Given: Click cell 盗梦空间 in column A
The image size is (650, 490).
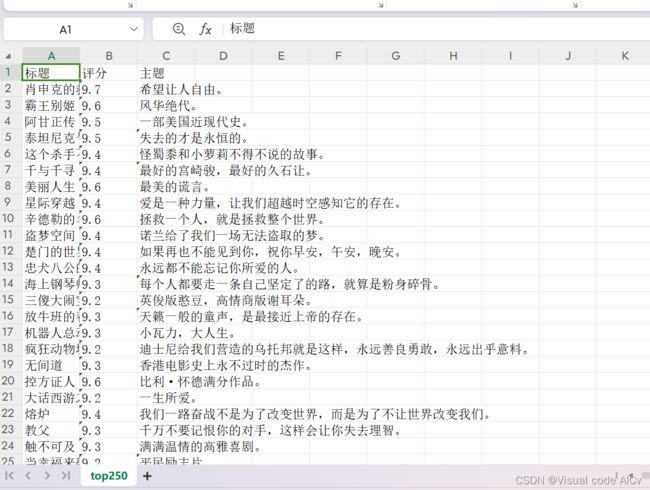Looking at the screenshot, I should pos(51,235).
